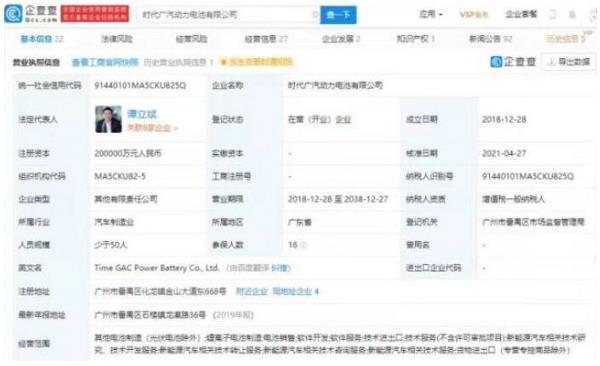600x366 pixels.
Task: Open 历史营业执照信息 1 link
Action: pyautogui.click(x=178, y=62)
